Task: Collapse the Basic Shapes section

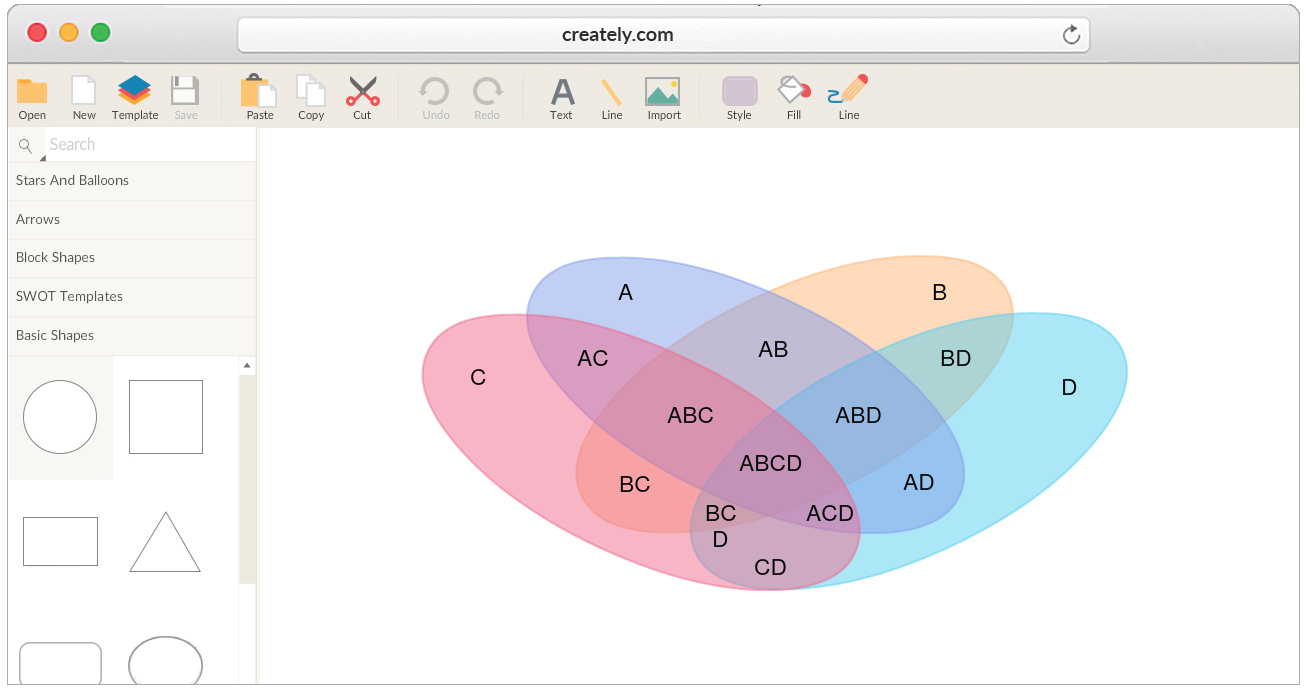Action: click(x=132, y=336)
